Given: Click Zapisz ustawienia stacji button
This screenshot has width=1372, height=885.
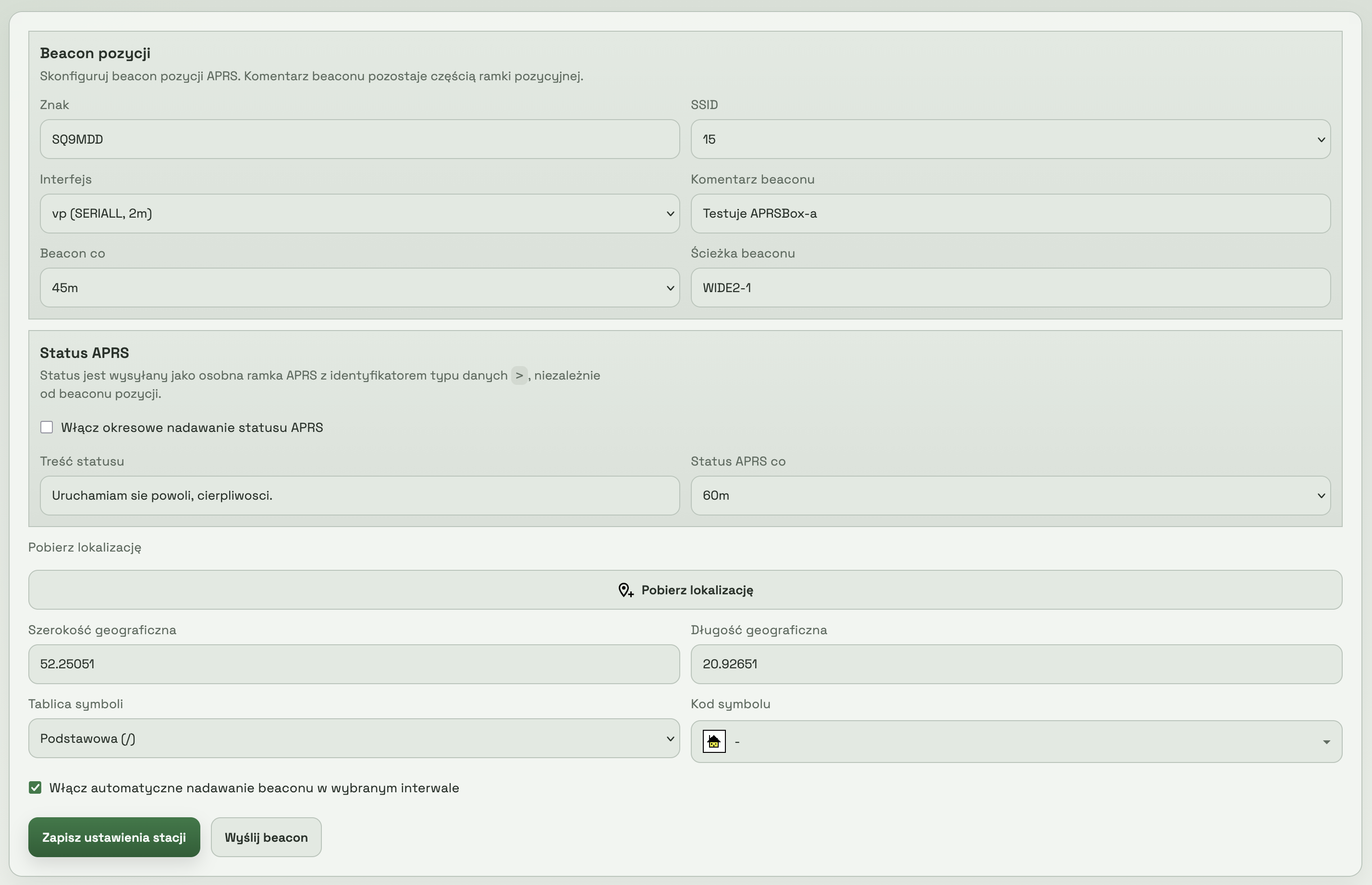Looking at the screenshot, I should 114,837.
